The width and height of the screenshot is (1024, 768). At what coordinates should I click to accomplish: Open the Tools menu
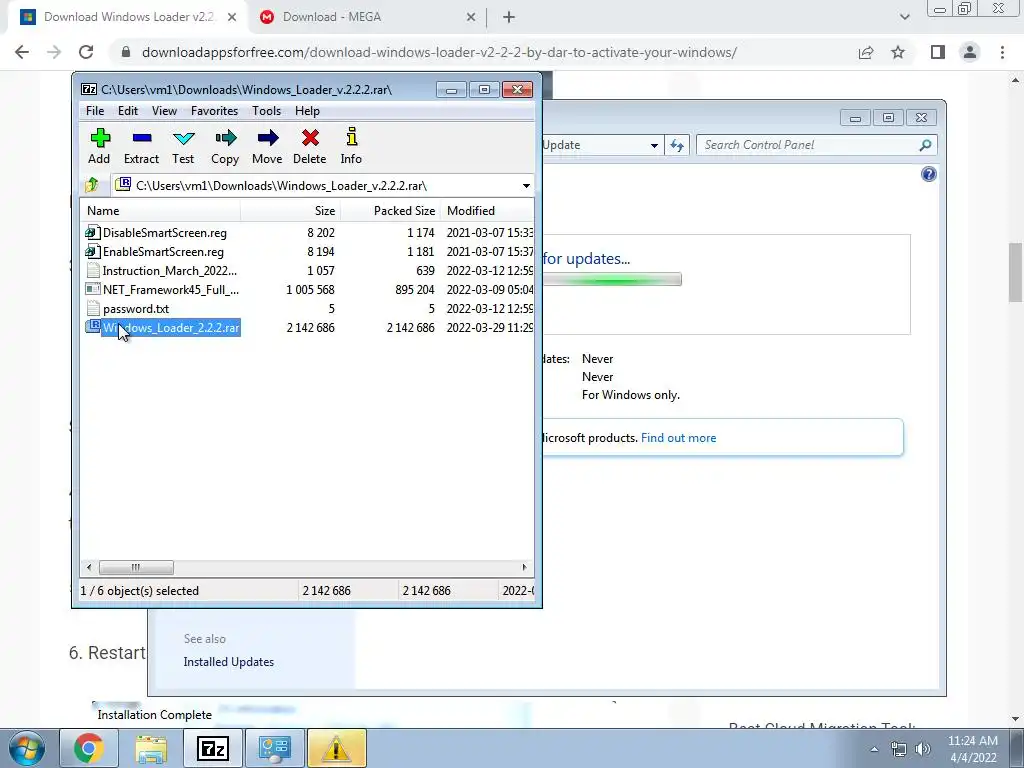(x=266, y=111)
